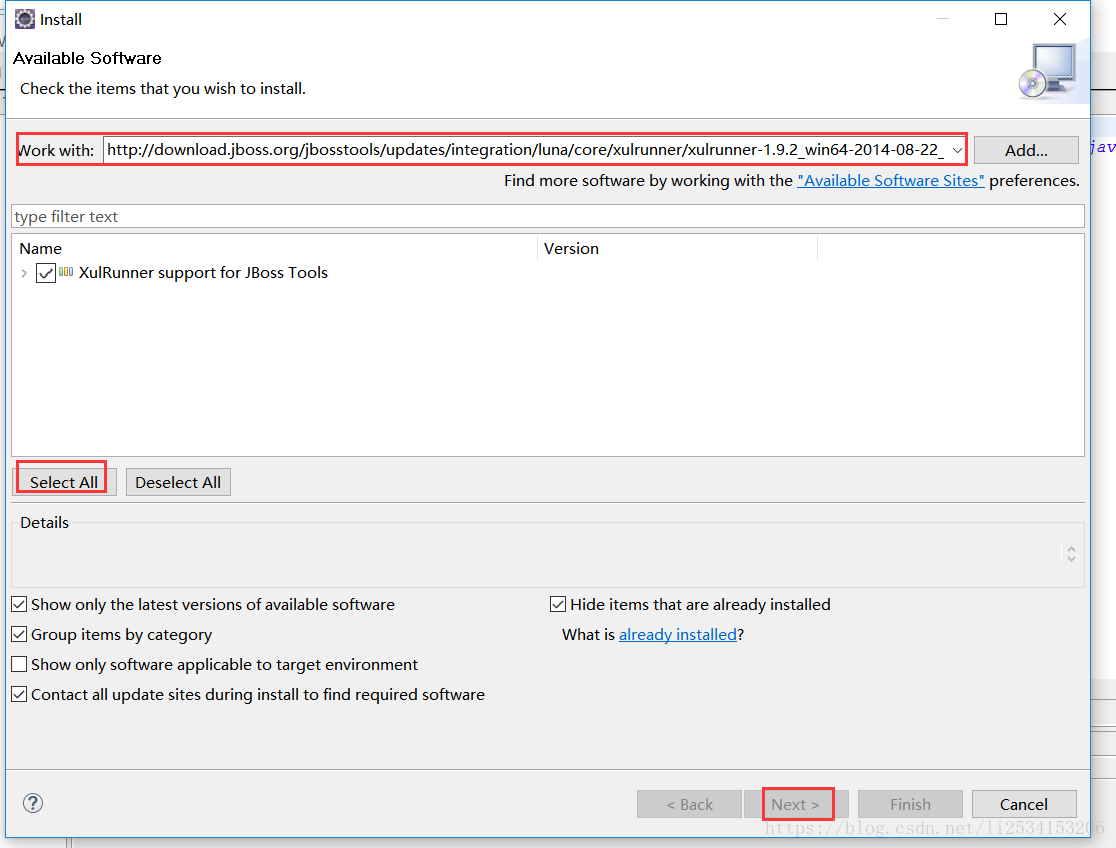Click the Name column header
The height and width of the screenshot is (848, 1116).
pos(275,248)
